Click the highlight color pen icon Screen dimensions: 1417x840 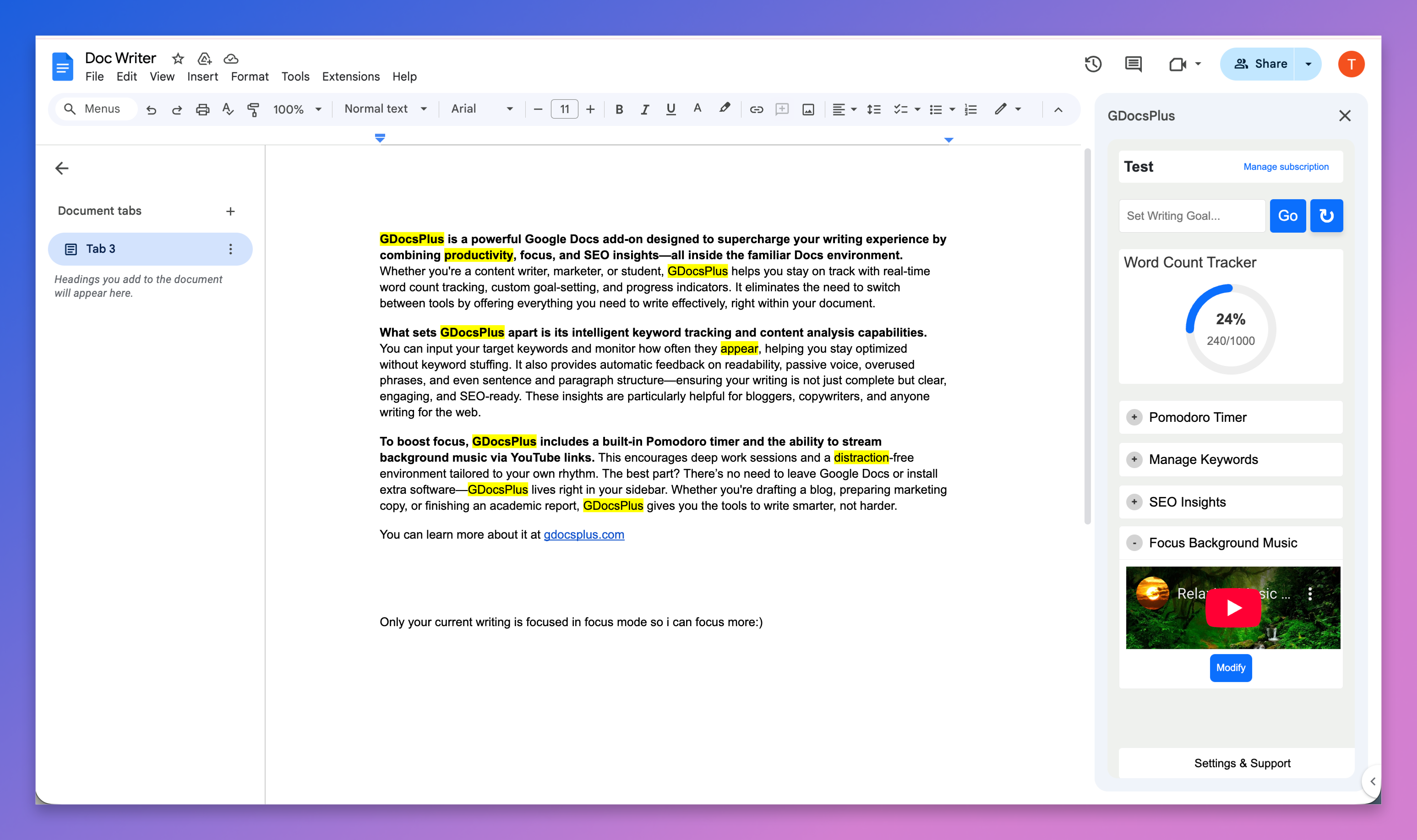[725, 109]
